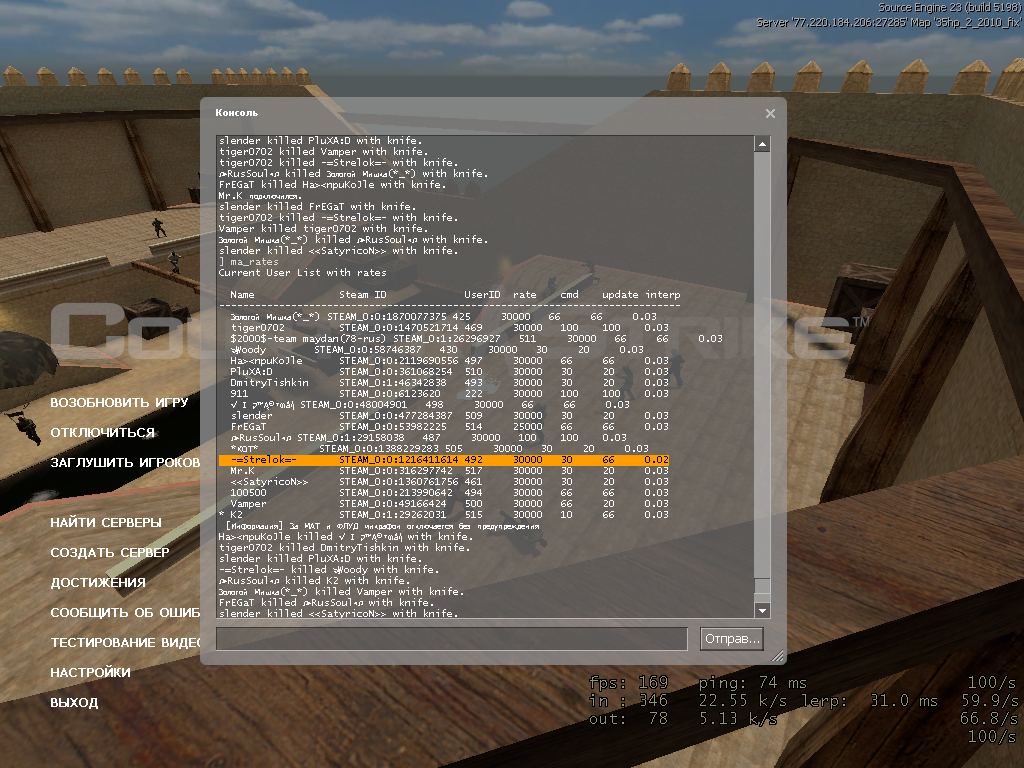Click the <<SatyricoN>> user row
The image size is (1024, 768).
coord(449,482)
